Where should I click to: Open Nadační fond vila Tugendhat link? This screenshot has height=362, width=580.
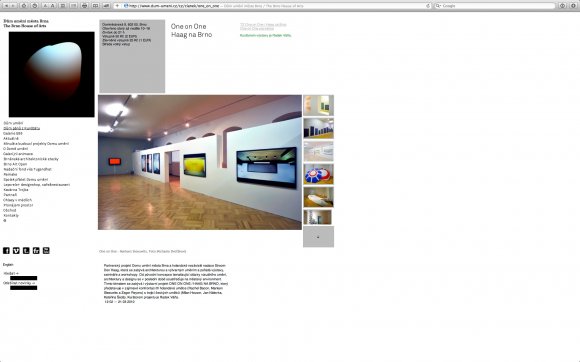click(27, 169)
